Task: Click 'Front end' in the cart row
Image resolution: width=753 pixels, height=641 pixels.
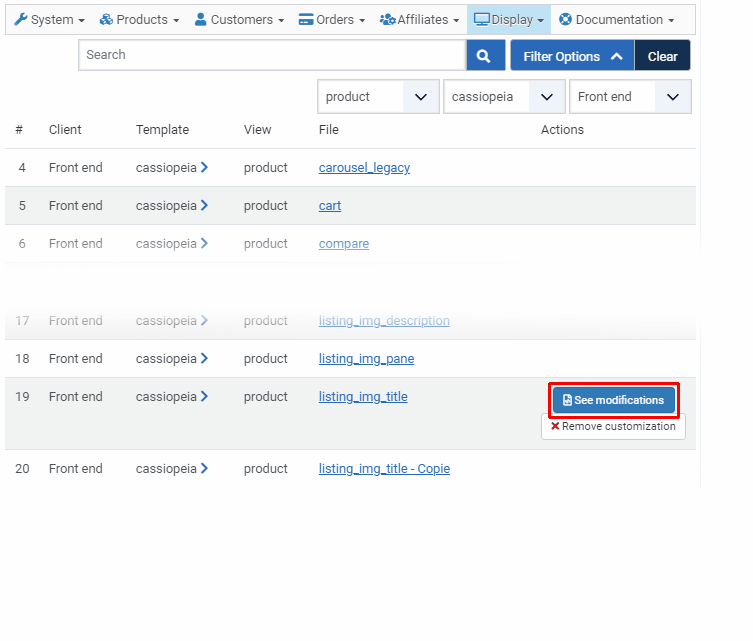Action: click(x=75, y=206)
